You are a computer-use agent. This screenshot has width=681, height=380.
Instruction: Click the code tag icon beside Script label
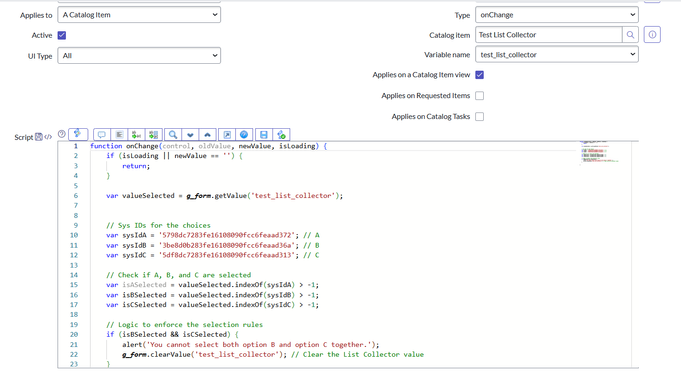pos(48,137)
